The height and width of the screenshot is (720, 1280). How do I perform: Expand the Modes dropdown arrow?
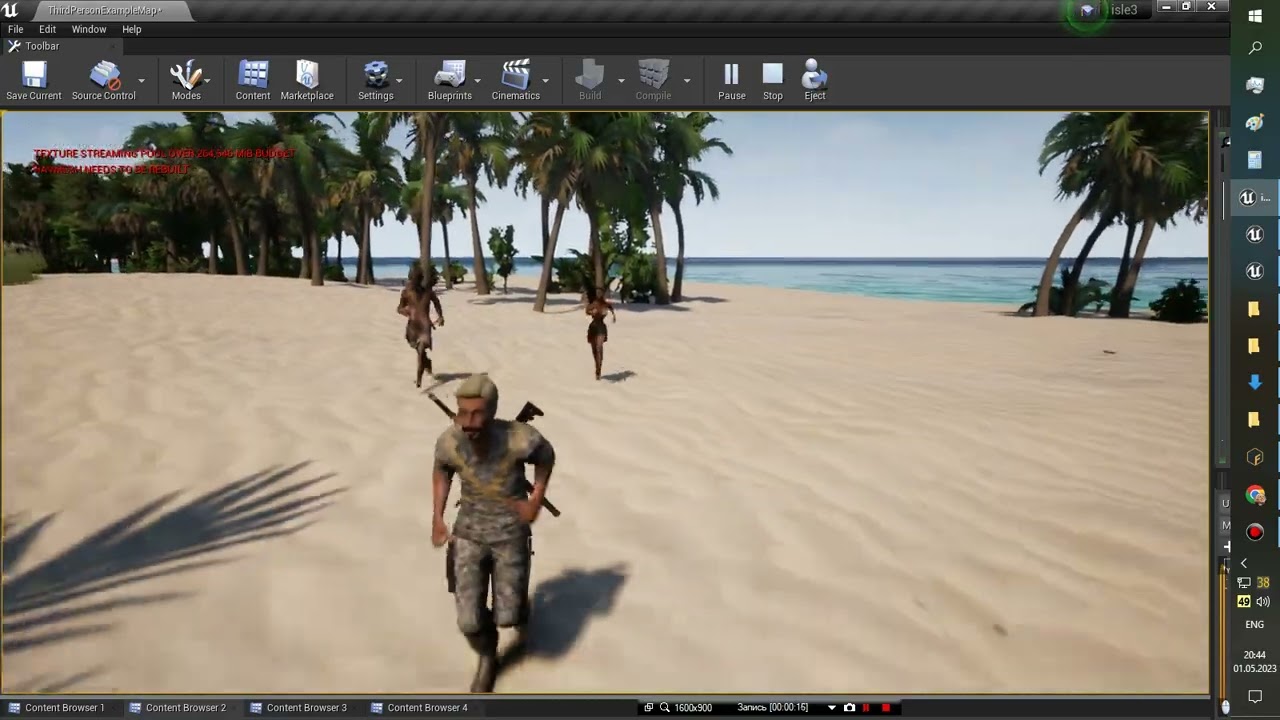[208, 80]
